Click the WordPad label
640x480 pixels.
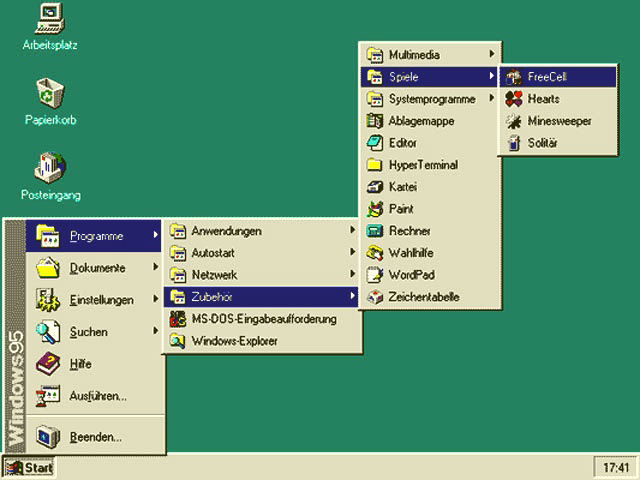coord(411,275)
